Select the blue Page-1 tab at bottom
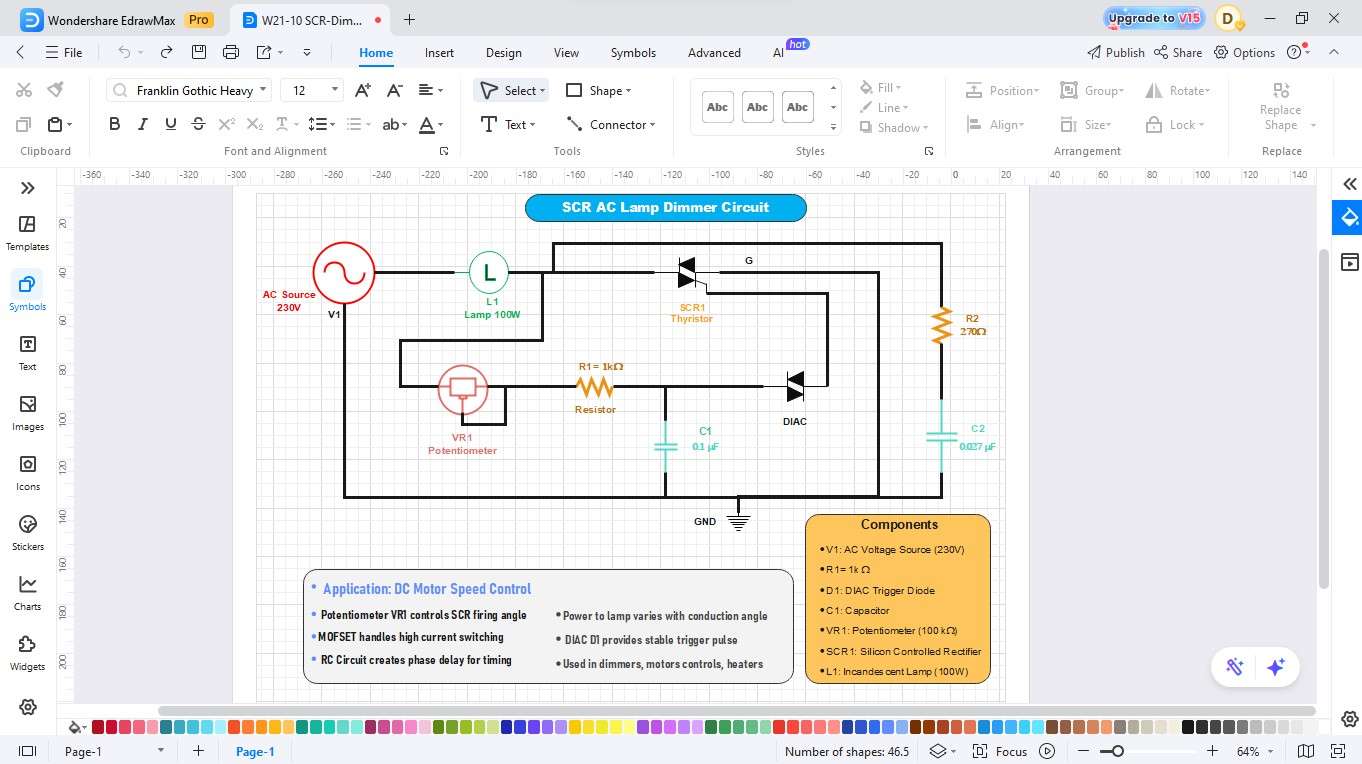This screenshot has height=764, width=1362. point(255,751)
